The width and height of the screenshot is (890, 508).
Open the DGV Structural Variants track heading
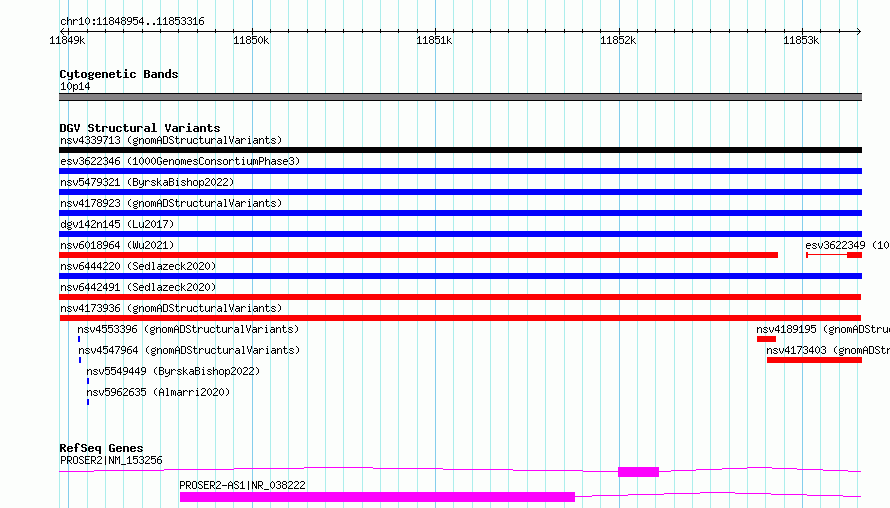(140, 128)
